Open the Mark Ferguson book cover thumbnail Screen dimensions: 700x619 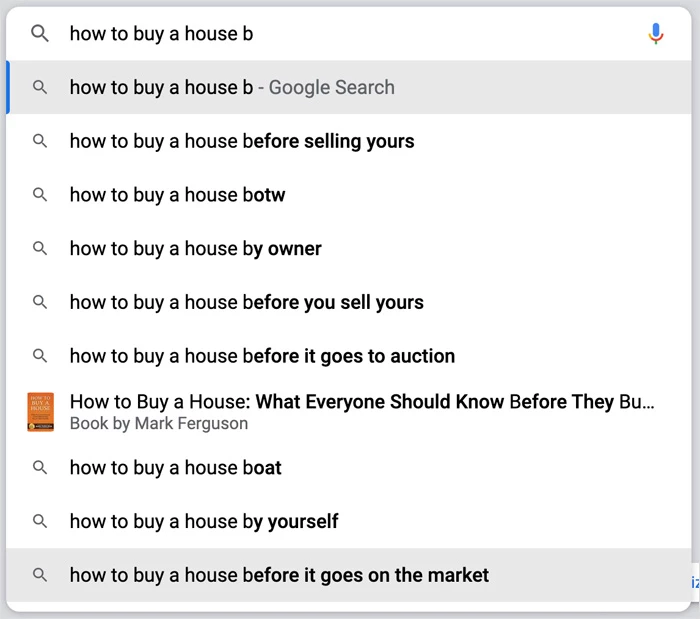(x=41, y=411)
